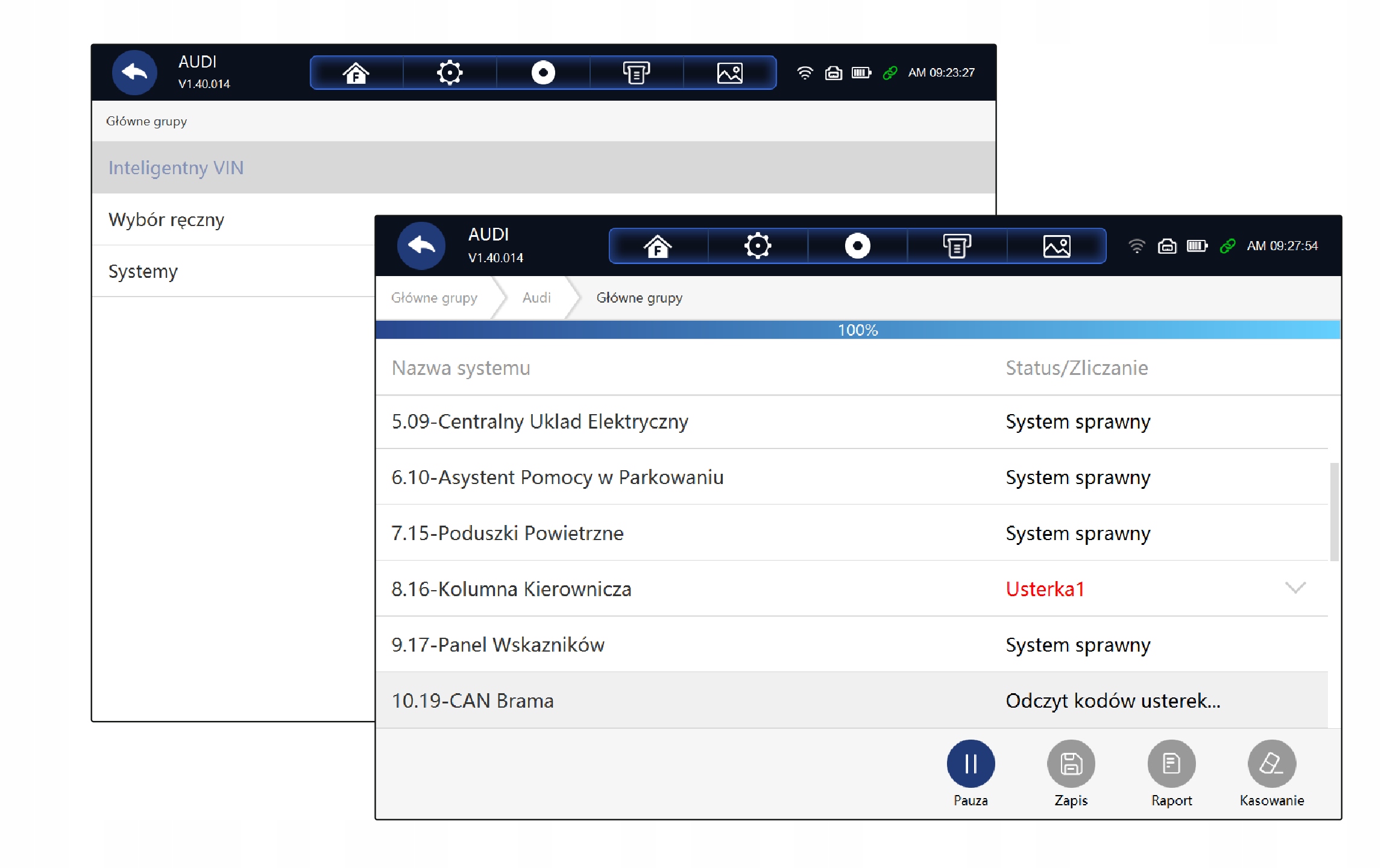Screen dimensions: 1381x868
Task: Choose Wybór ręczny menu entry
Action: pyautogui.click(x=166, y=219)
